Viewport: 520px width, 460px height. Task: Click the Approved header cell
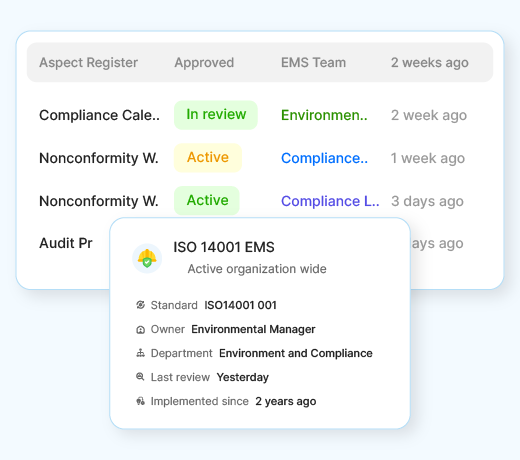204,63
